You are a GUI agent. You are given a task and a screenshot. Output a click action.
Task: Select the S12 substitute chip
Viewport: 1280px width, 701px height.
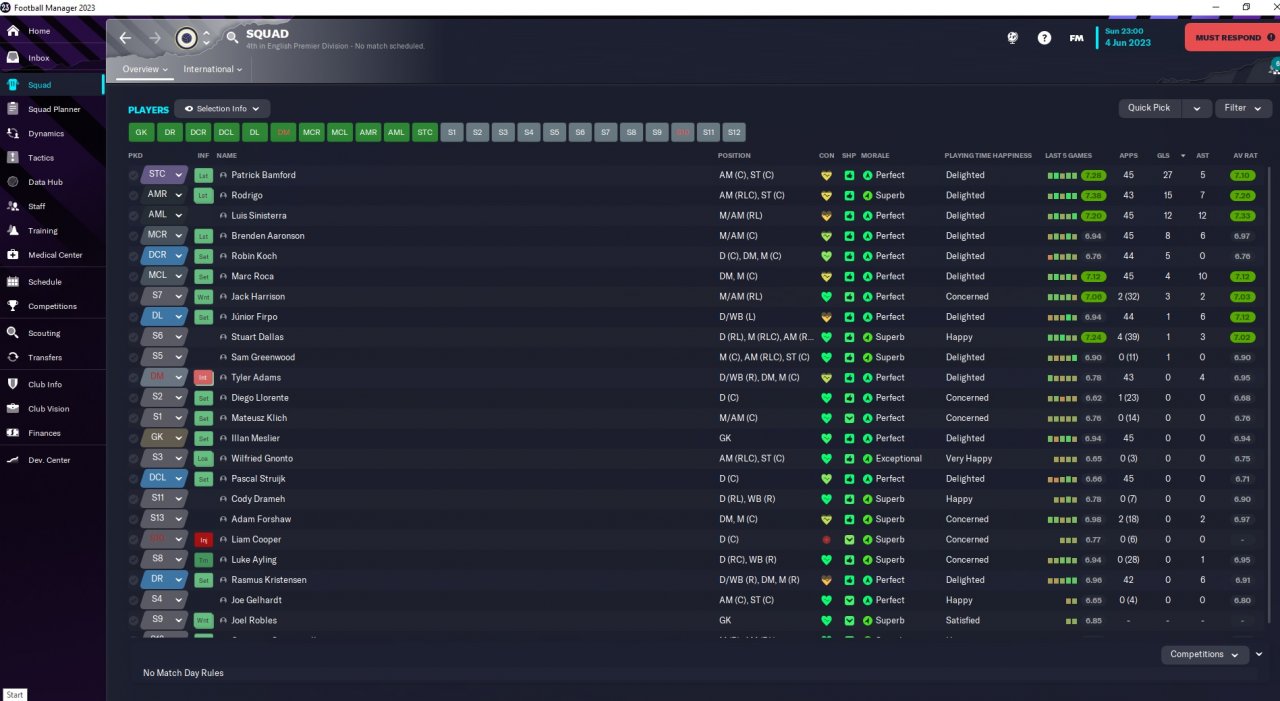pyautogui.click(x=734, y=132)
